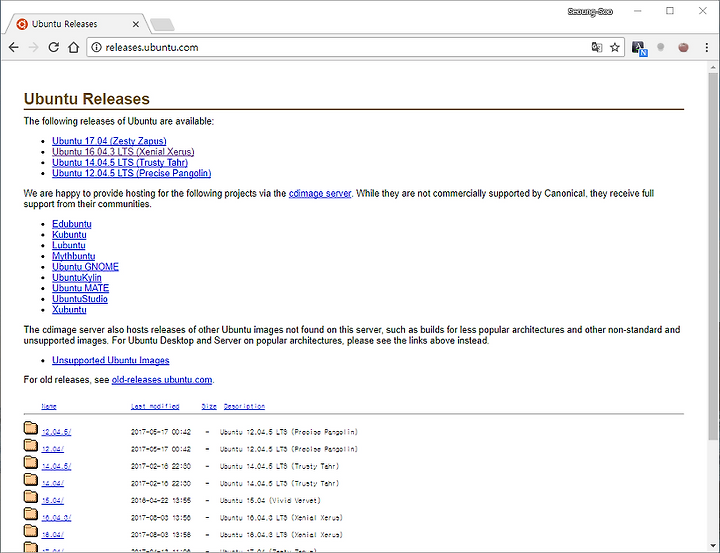Bookmark this page with the star icon
Image resolution: width=720 pixels, height=553 pixels.
click(x=615, y=47)
